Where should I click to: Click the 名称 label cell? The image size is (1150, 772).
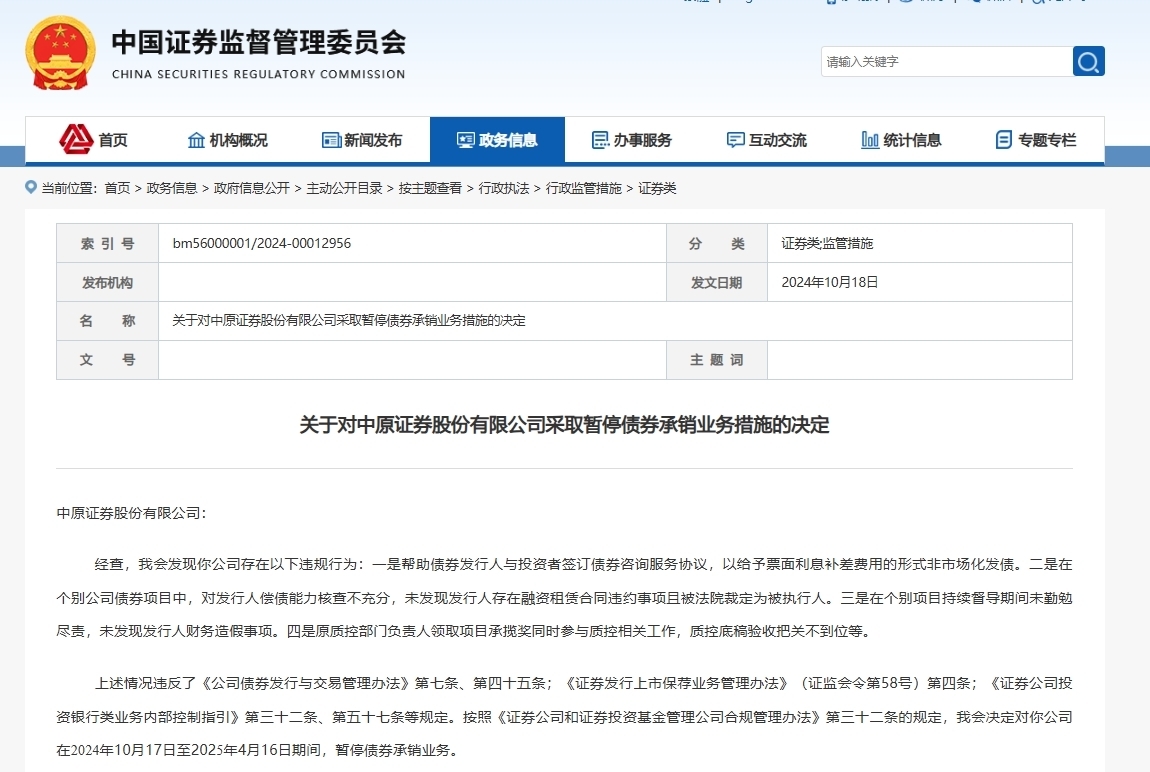click(x=108, y=320)
